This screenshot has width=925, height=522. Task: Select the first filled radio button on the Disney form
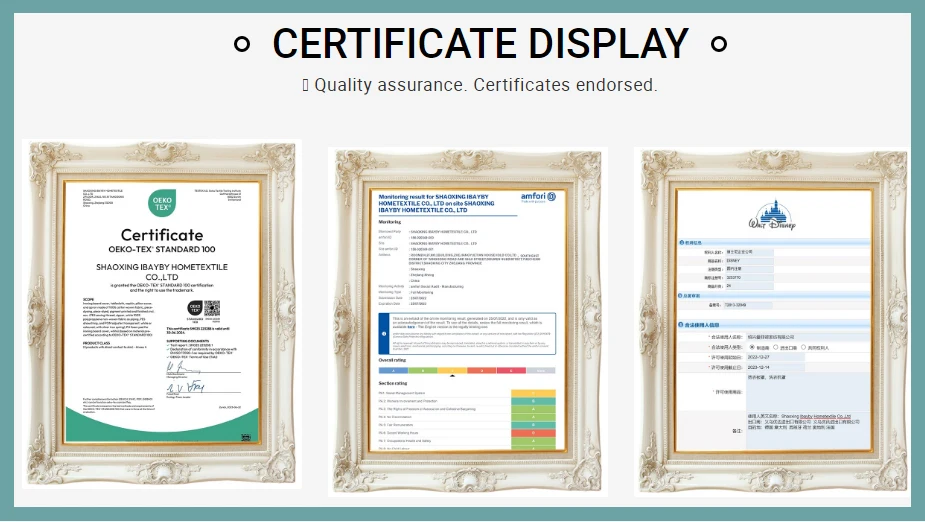pyautogui.click(x=752, y=347)
